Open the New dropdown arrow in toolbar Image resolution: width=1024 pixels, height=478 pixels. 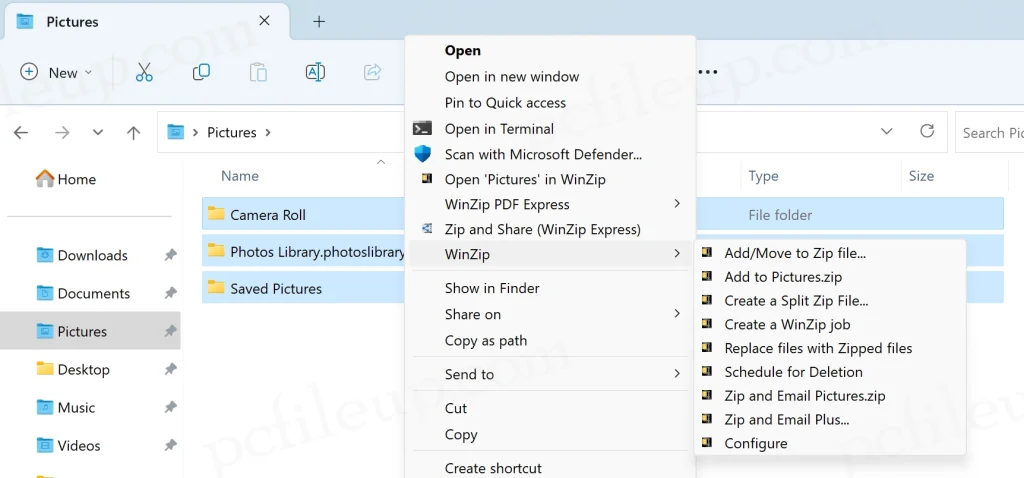click(x=89, y=72)
